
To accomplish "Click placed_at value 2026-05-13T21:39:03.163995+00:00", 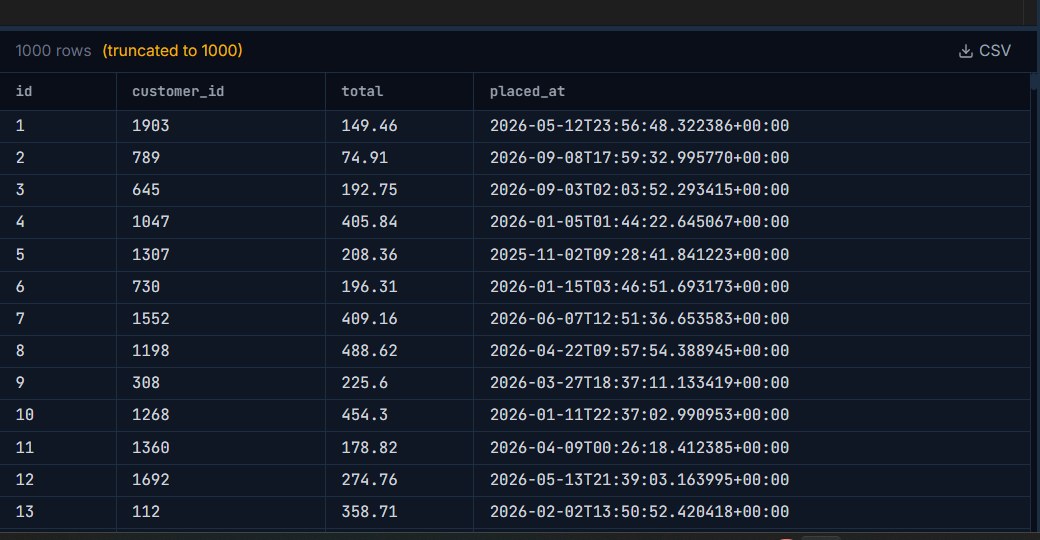I will click(x=639, y=480).
